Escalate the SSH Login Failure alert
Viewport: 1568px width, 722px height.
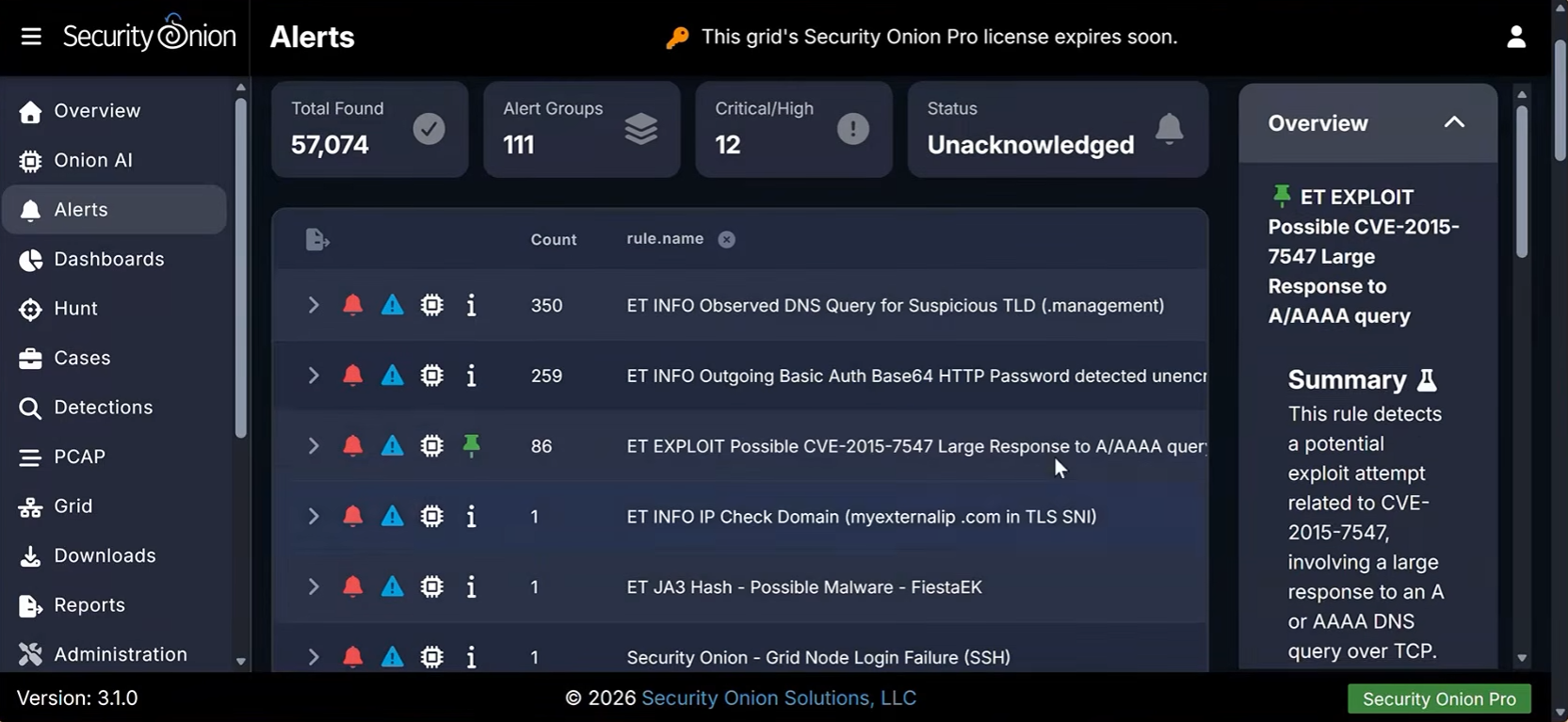point(392,656)
